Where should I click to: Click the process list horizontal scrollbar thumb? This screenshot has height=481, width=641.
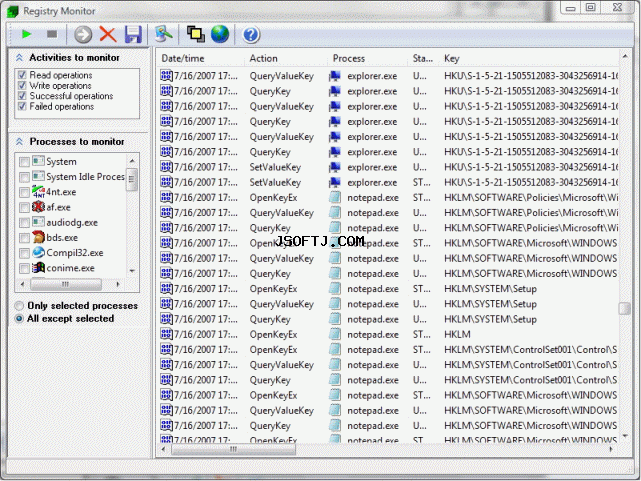point(66,284)
